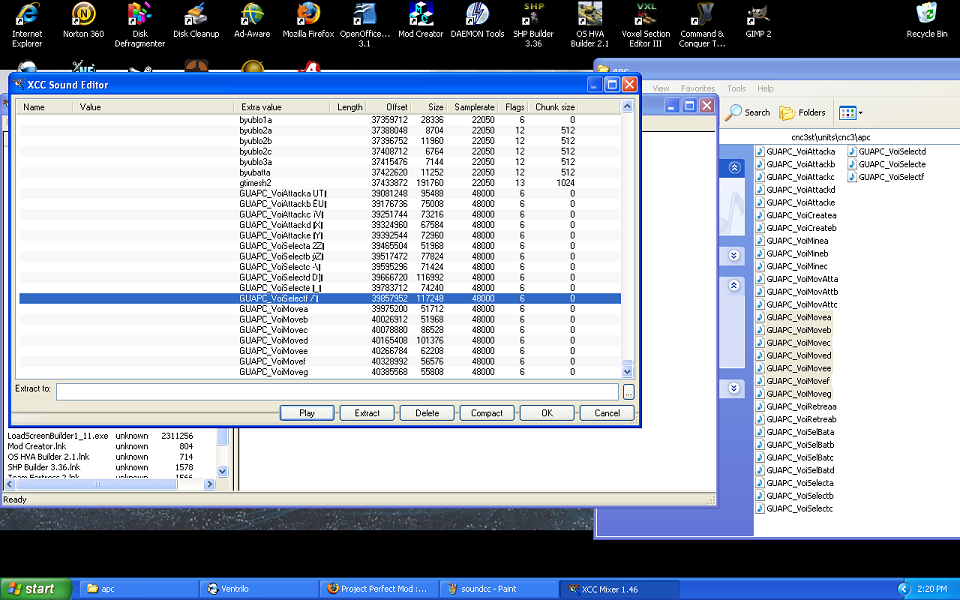Click the Recycle Bin icon
This screenshot has width=960, height=600.
(x=926, y=16)
